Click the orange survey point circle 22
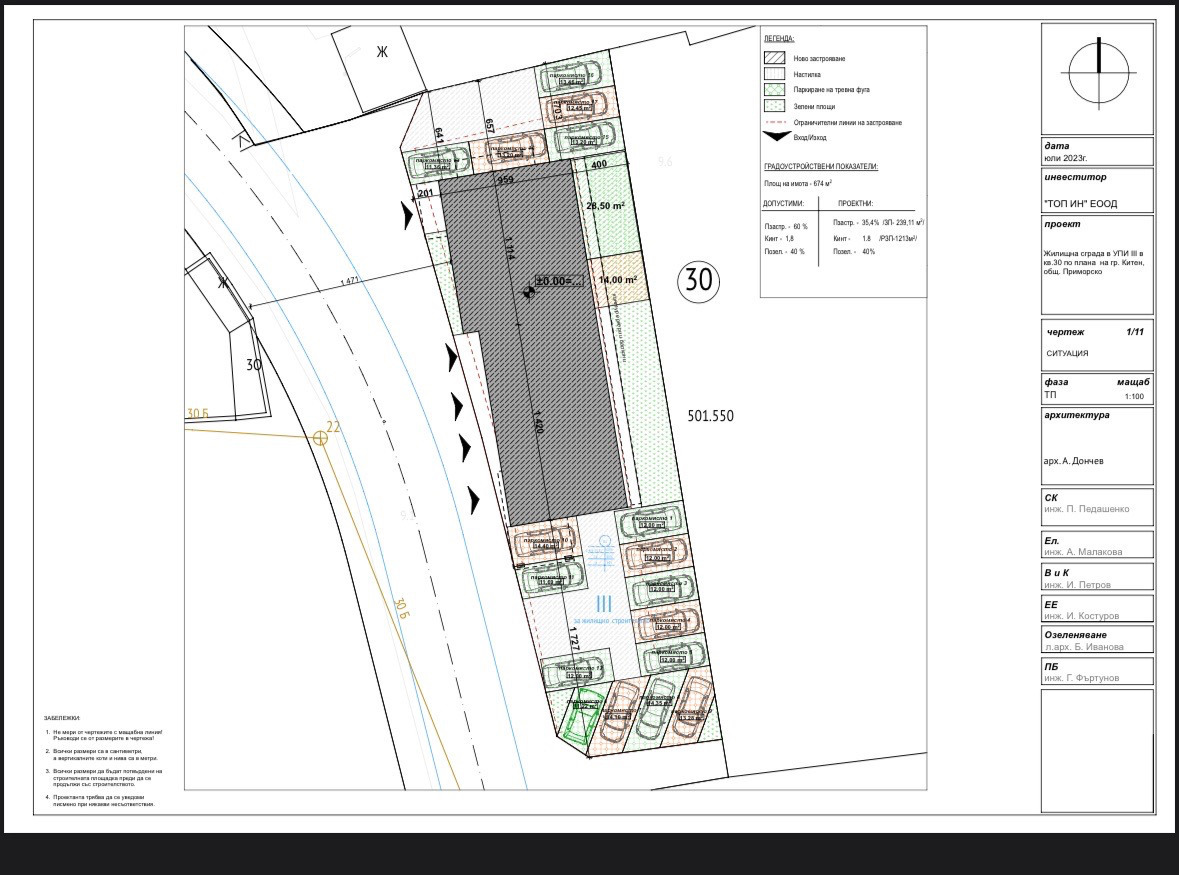This screenshot has height=875, width=1179. pyautogui.click(x=320, y=437)
